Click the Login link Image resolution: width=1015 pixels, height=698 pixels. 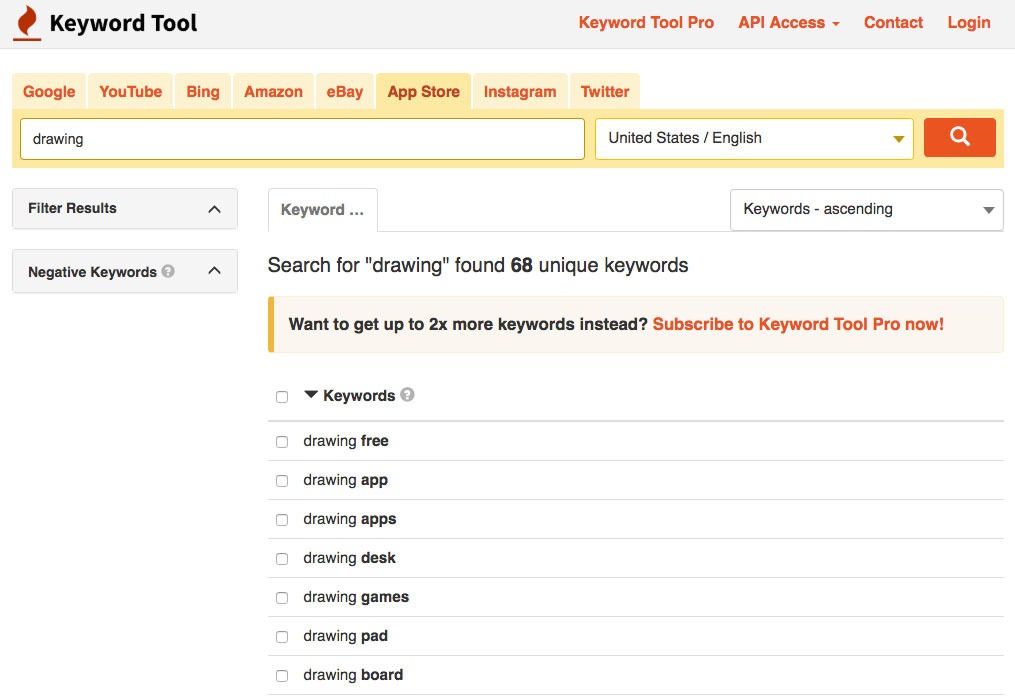point(968,22)
